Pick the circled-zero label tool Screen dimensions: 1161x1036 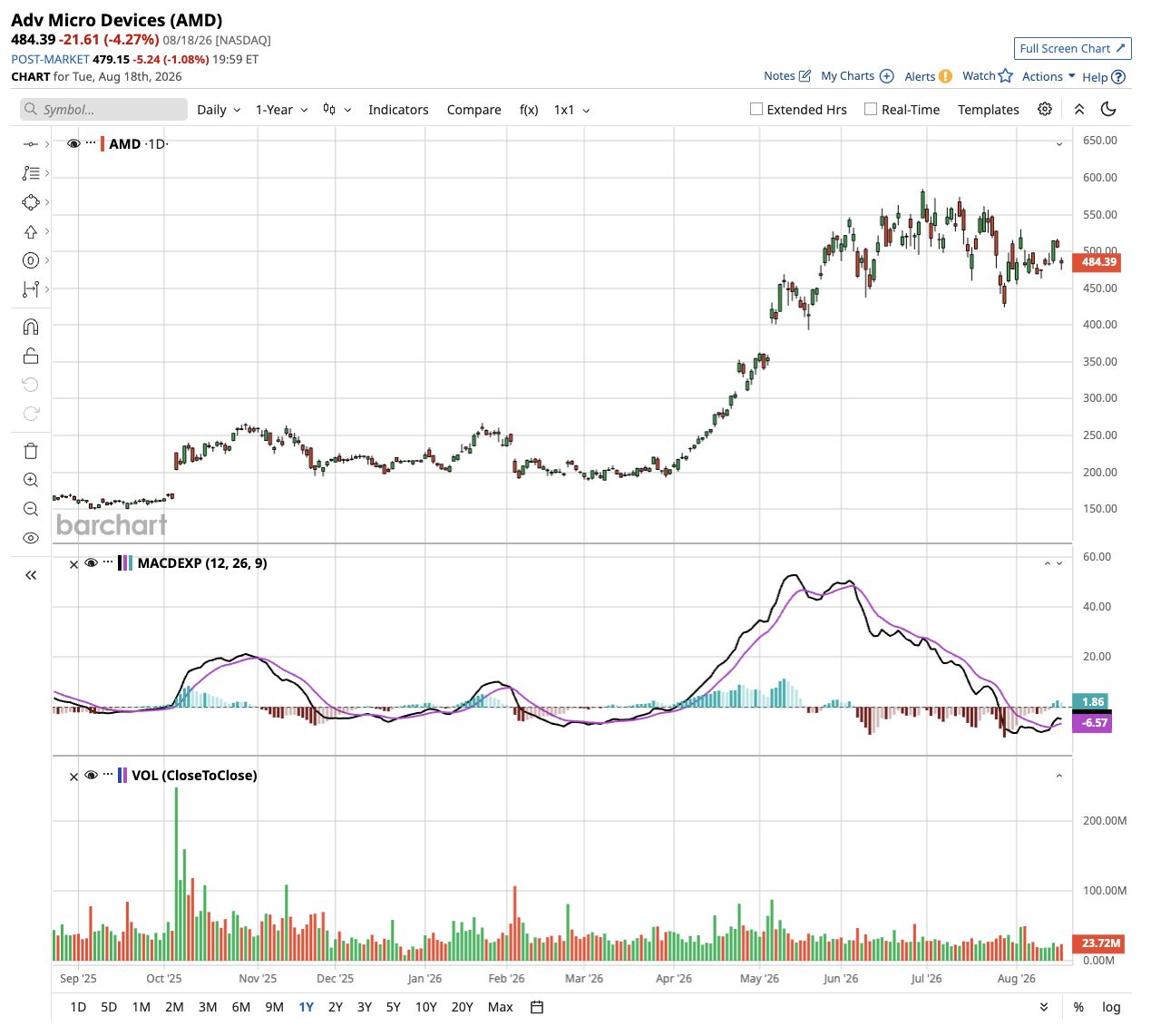tap(31, 260)
